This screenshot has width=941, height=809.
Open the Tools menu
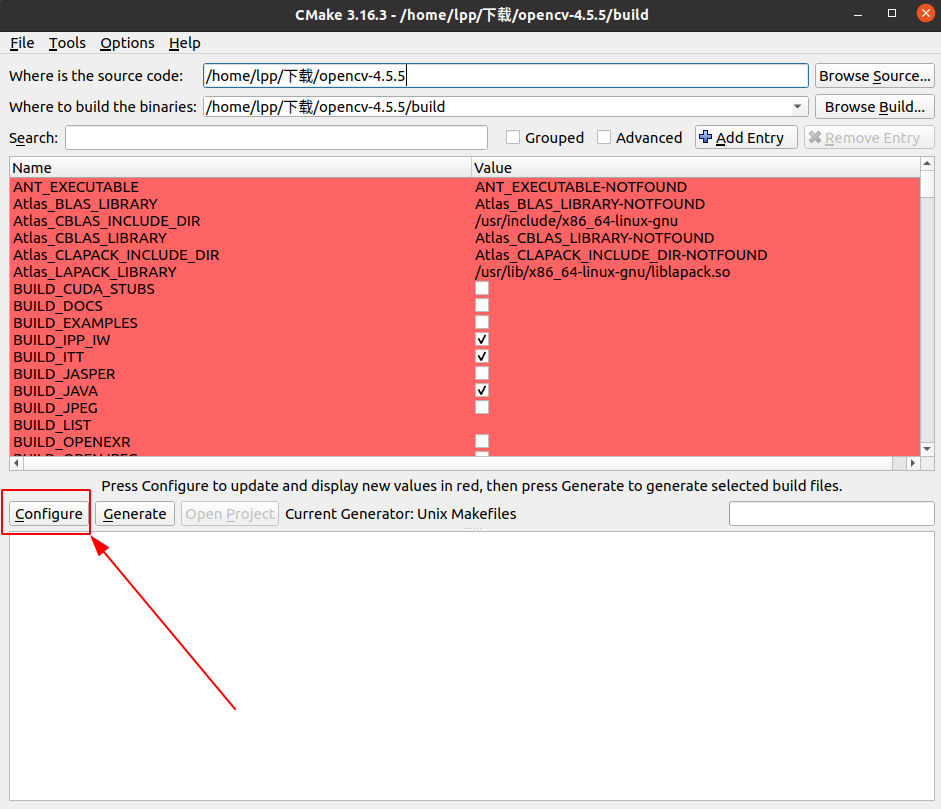click(67, 43)
